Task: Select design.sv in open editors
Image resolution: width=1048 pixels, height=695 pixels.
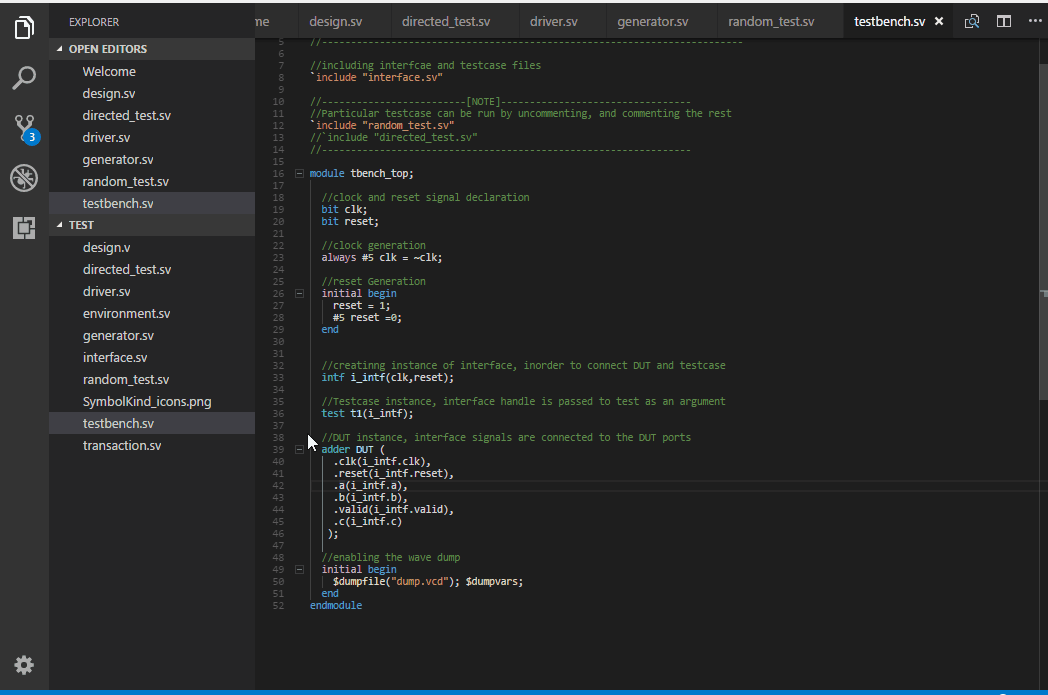Action: click(x=152, y=94)
